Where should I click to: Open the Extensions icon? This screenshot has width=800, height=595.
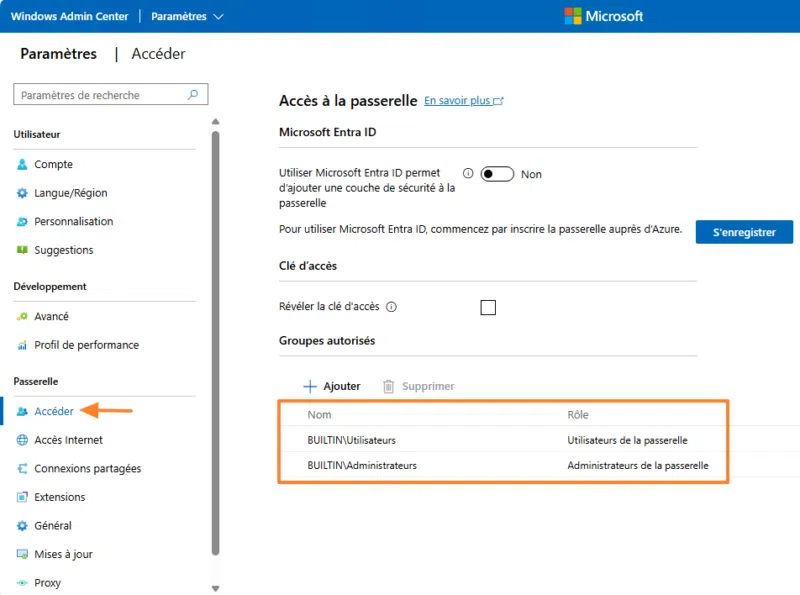tap(22, 497)
